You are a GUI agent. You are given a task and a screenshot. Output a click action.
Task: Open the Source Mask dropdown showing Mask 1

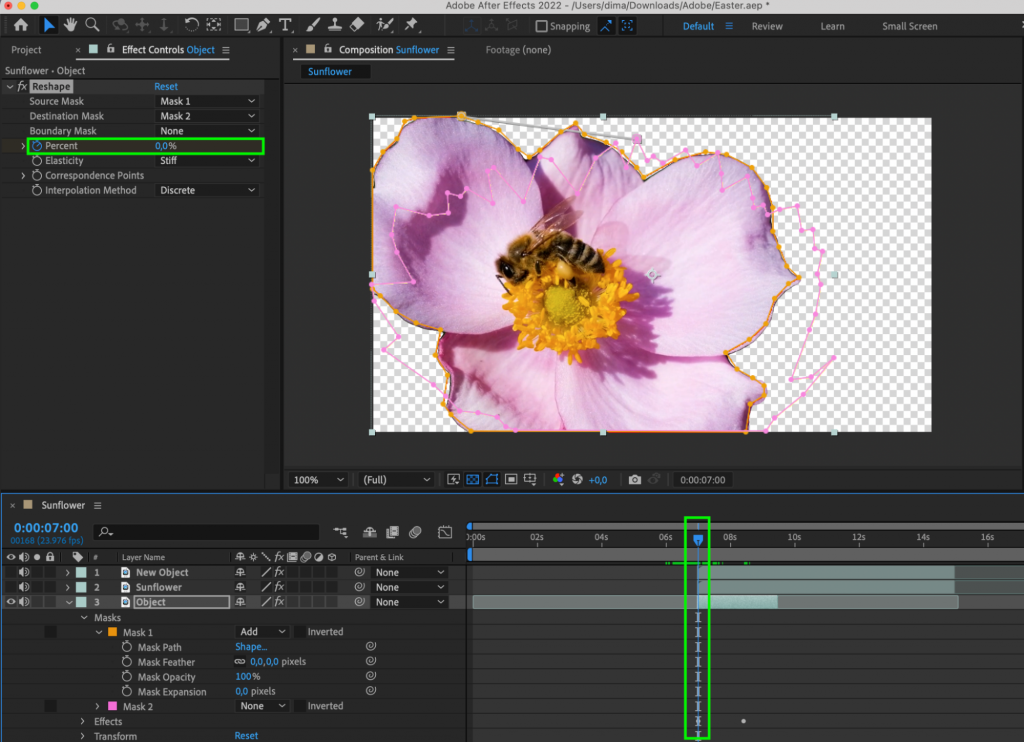pos(207,101)
